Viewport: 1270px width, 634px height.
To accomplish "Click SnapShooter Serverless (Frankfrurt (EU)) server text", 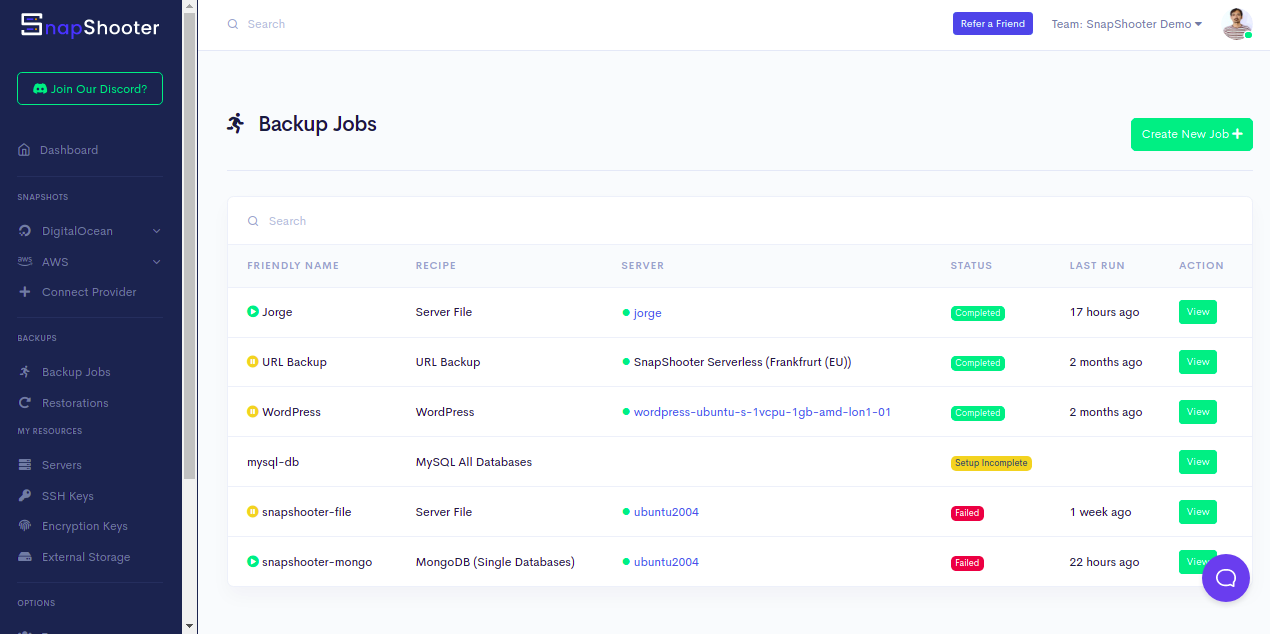I will click(x=742, y=362).
